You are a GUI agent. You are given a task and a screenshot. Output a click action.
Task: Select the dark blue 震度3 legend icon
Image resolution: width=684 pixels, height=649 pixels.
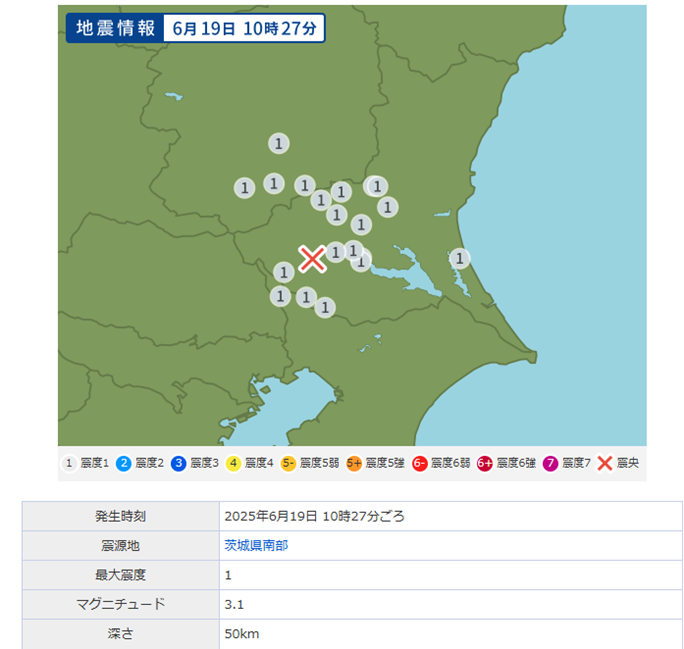tap(179, 463)
